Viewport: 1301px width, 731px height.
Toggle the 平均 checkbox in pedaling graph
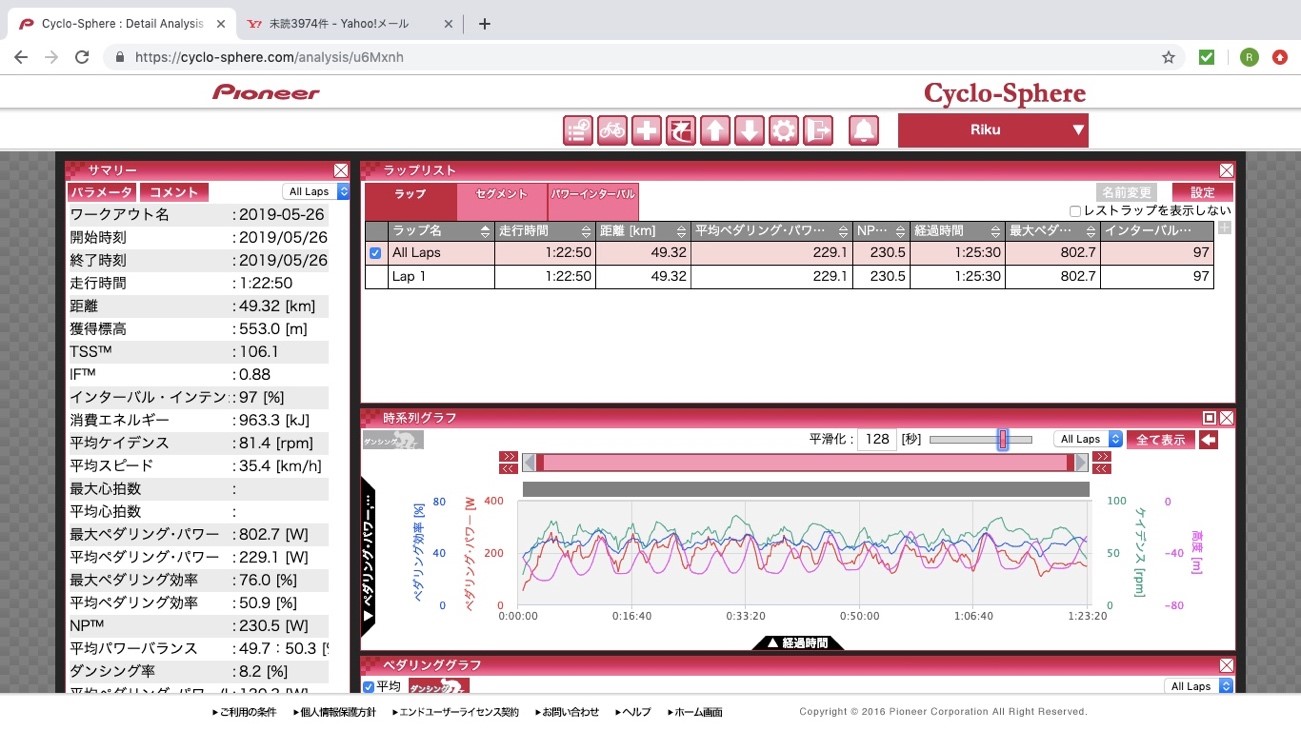pos(369,686)
